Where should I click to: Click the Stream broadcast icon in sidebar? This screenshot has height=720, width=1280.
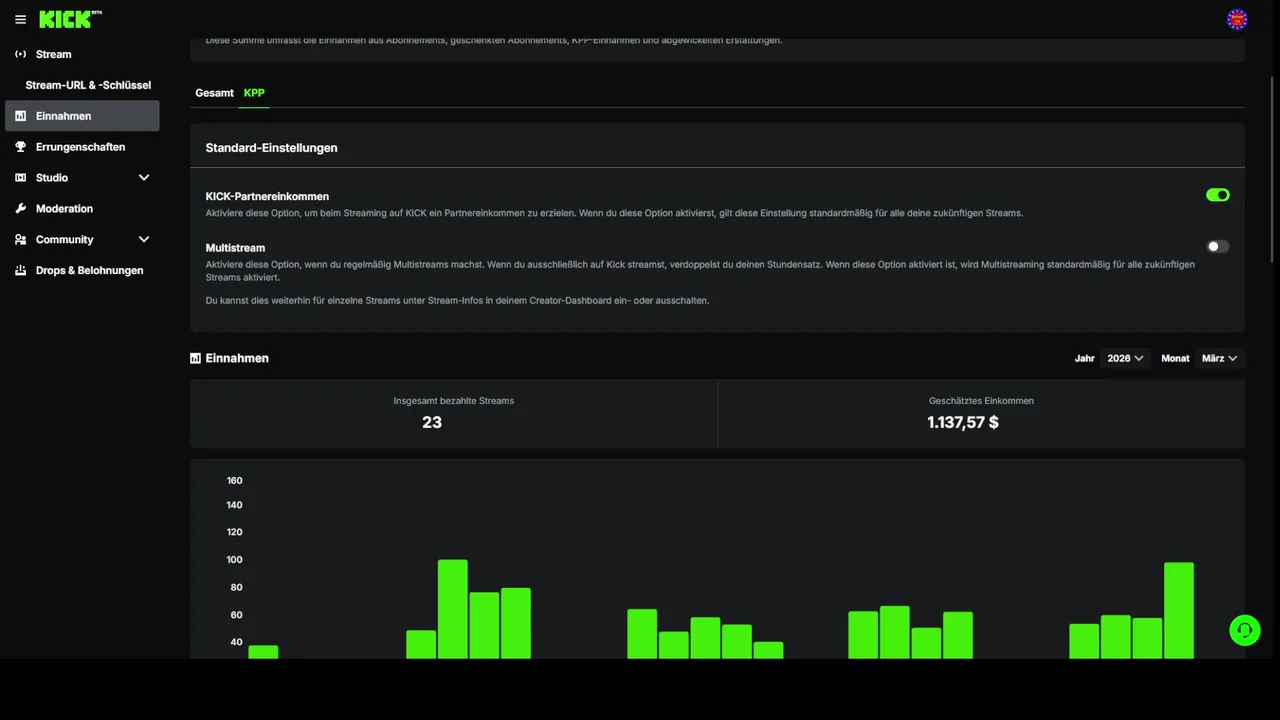21,54
